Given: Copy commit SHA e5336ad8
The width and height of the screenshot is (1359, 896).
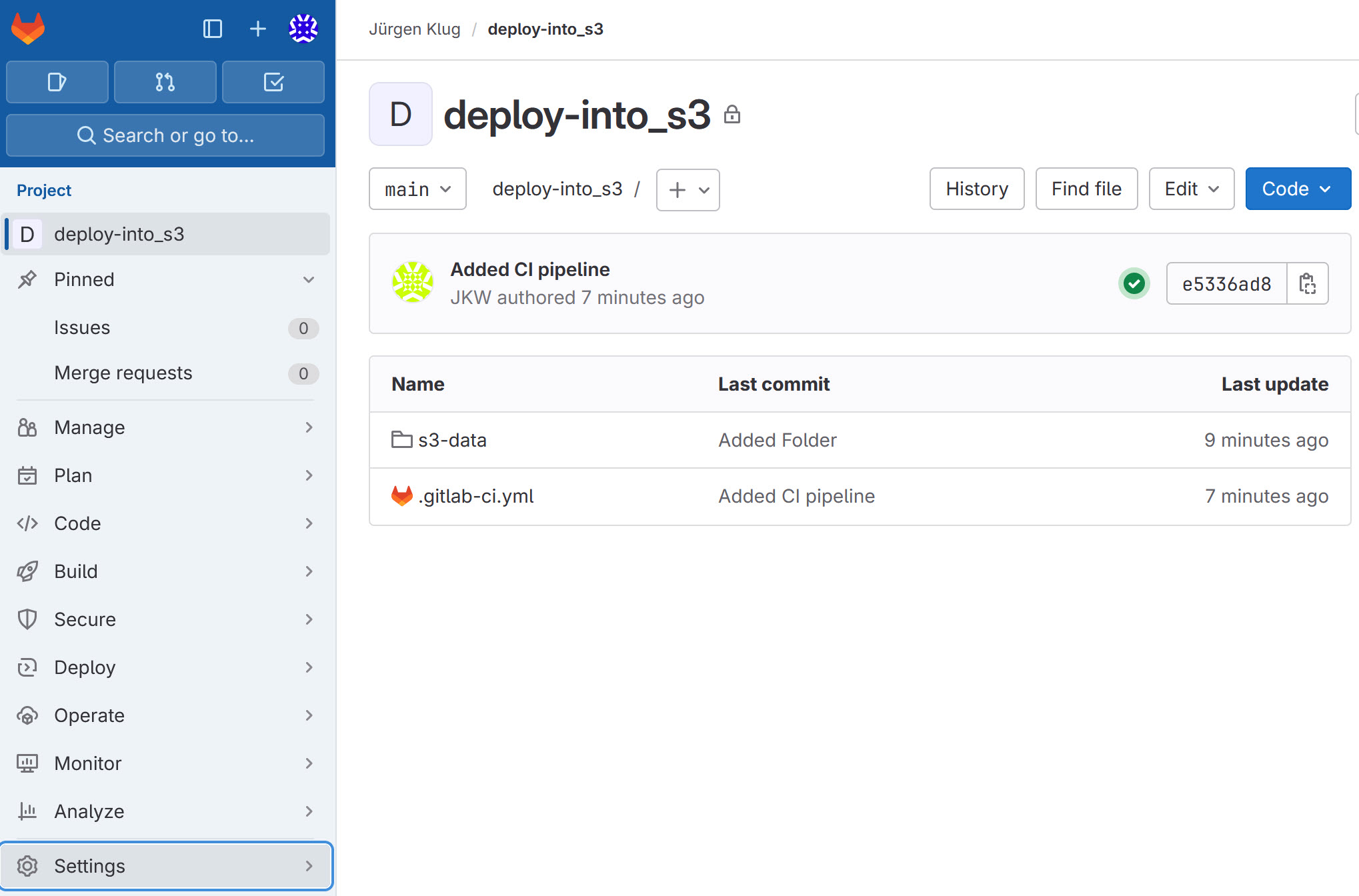Looking at the screenshot, I should click(x=1307, y=284).
